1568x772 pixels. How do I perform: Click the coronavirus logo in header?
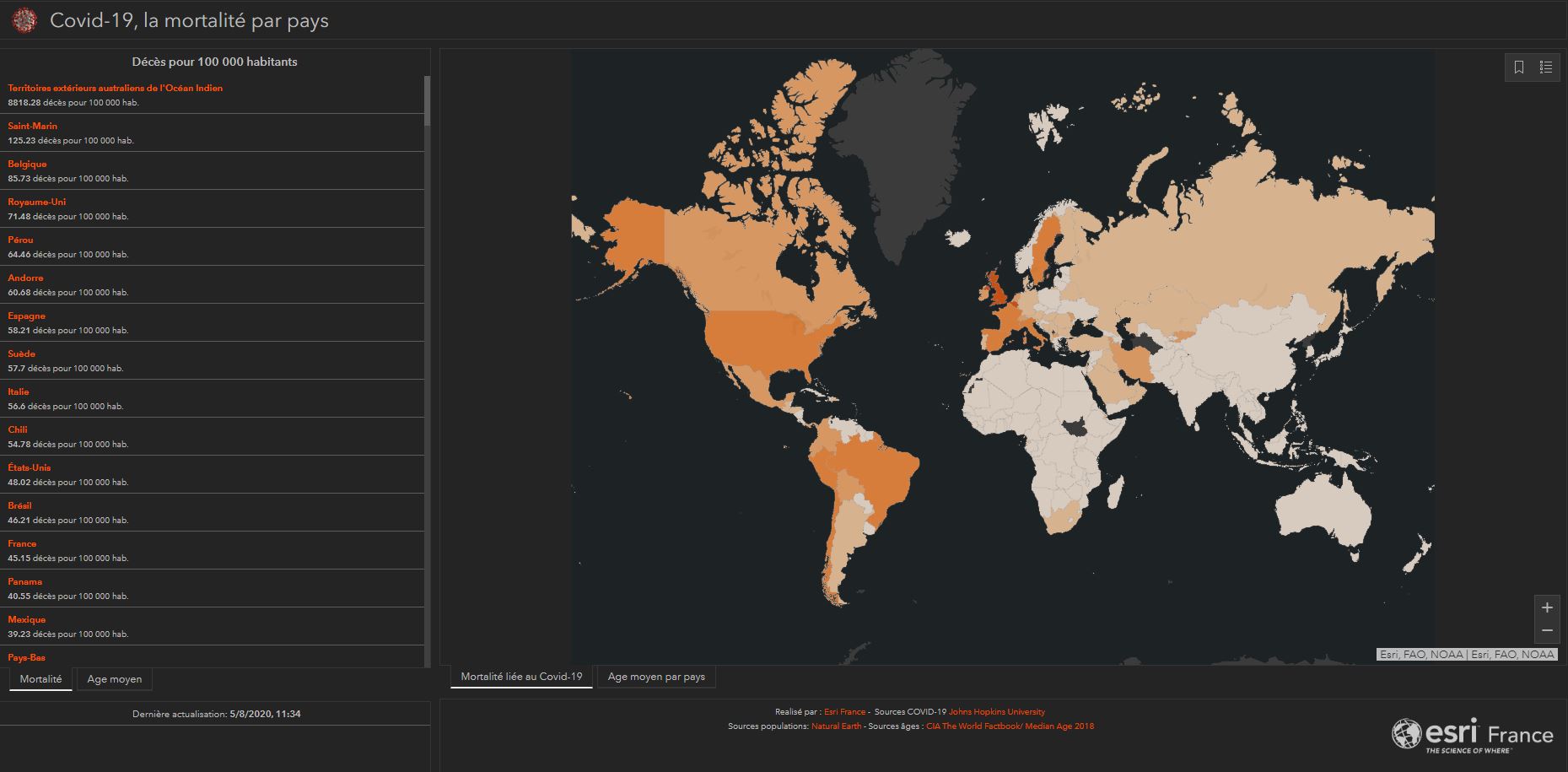coord(24,20)
